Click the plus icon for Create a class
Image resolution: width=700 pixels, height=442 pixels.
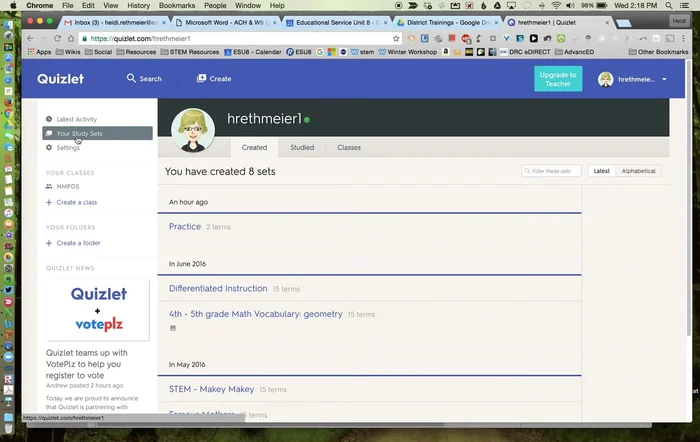pyautogui.click(x=49, y=202)
